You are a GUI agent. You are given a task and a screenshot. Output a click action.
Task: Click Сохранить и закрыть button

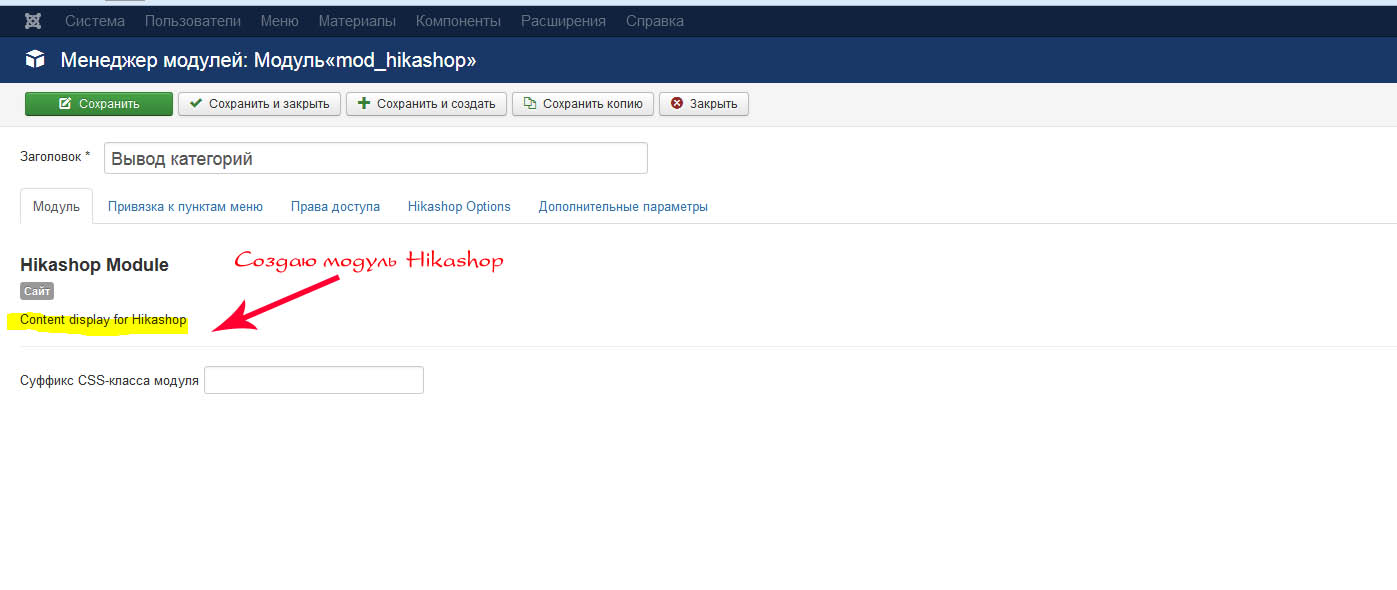(259, 104)
